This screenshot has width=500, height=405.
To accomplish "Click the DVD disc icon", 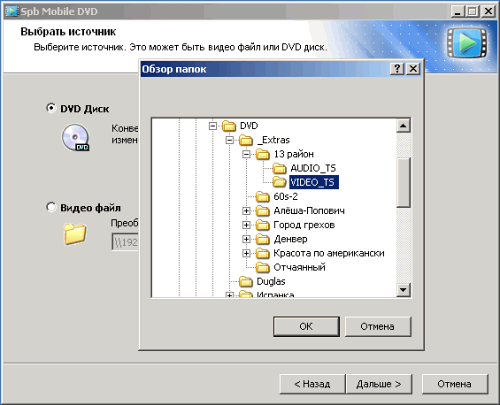I will click(76, 137).
